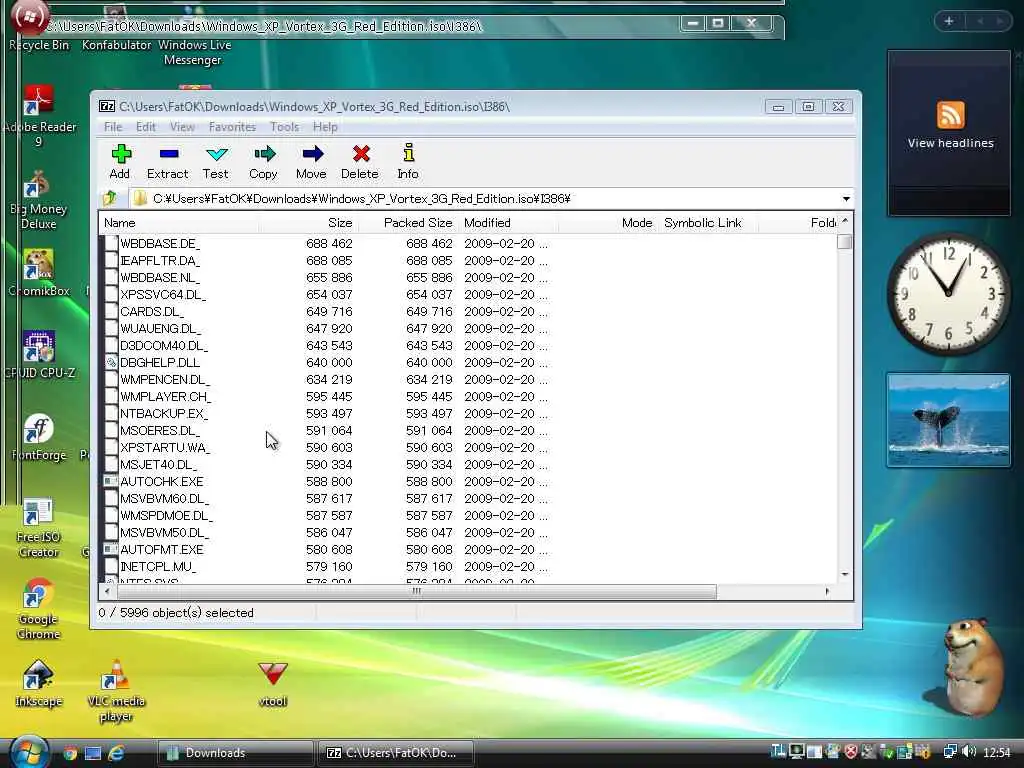The height and width of the screenshot is (768, 1024).
Task: Select file MSJET40.DL_
Action: pyautogui.click(x=159, y=464)
